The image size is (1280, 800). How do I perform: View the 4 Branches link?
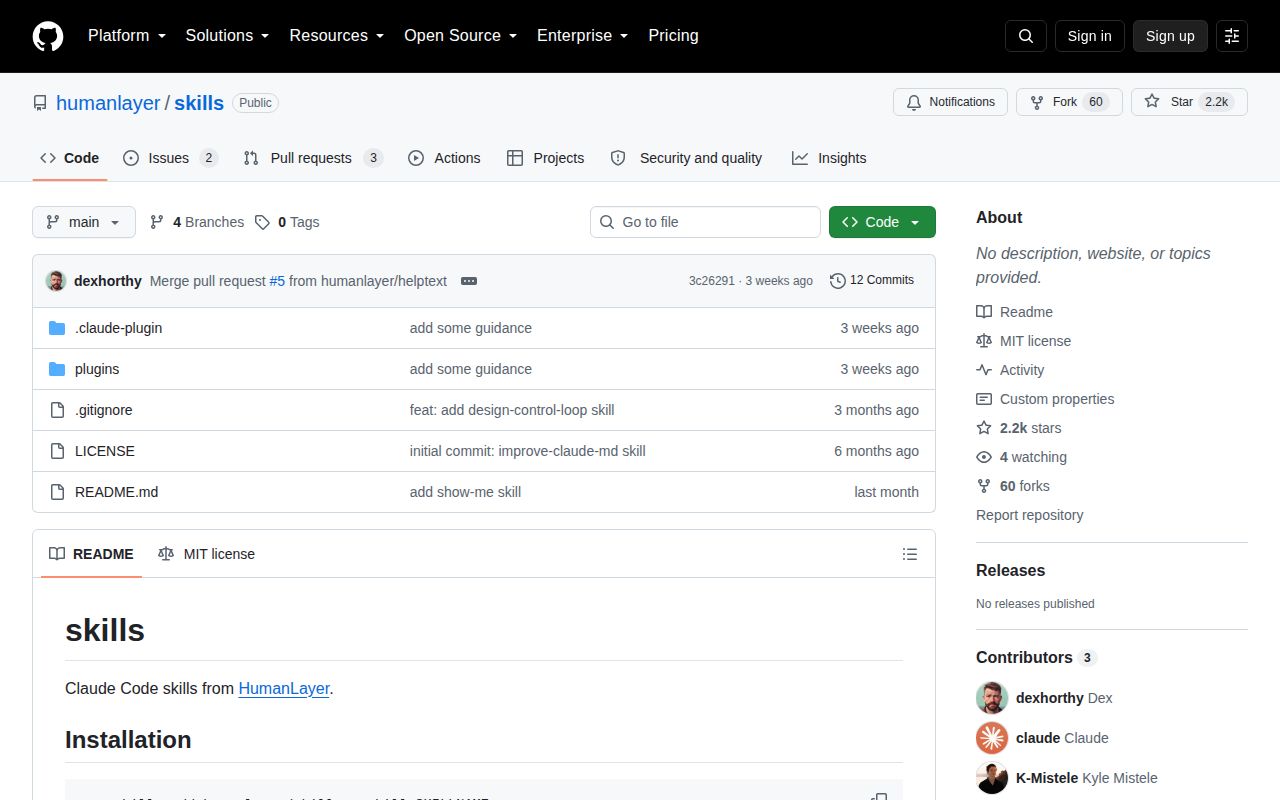(197, 222)
